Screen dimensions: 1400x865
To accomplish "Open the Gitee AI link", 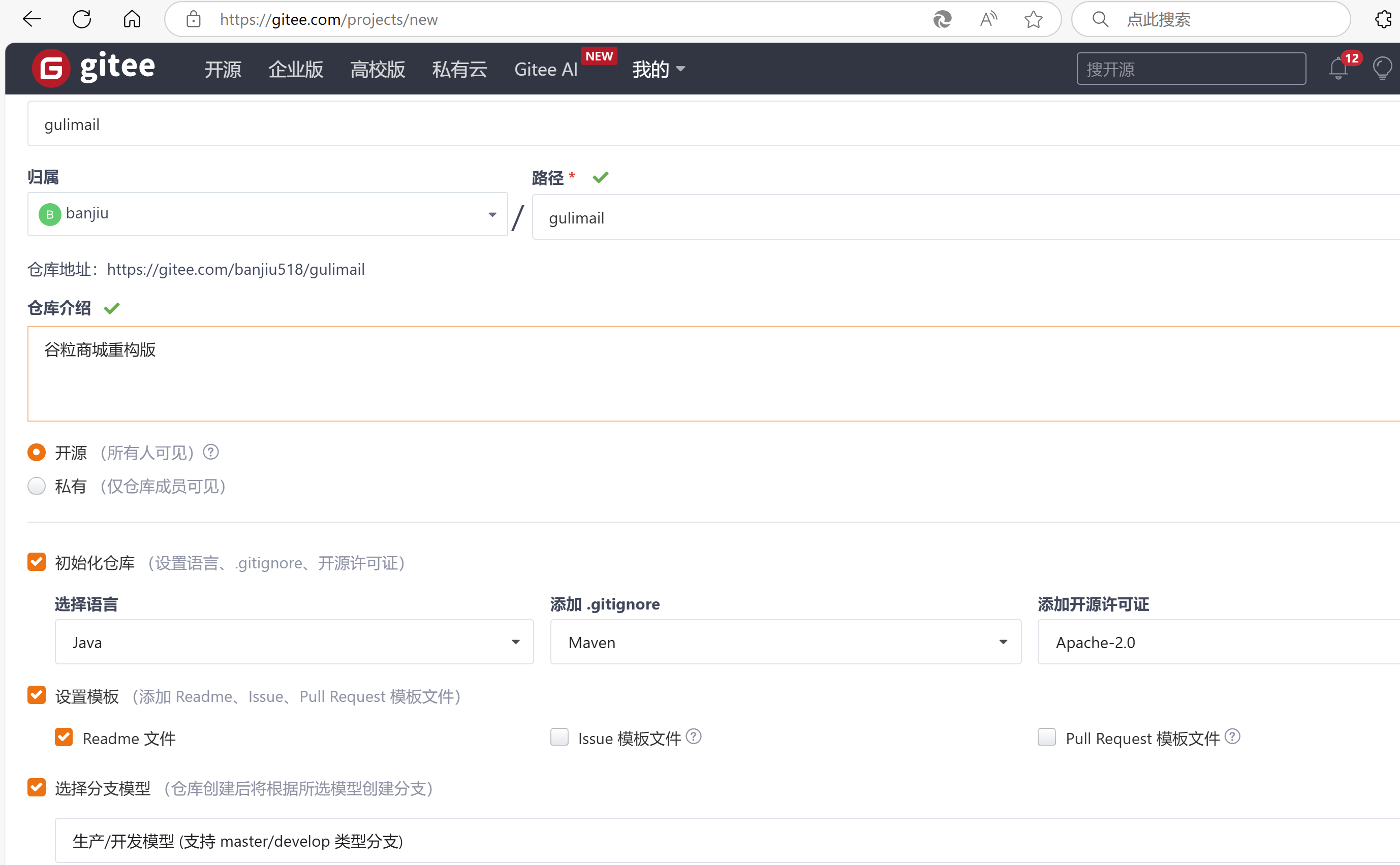I will (545, 69).
